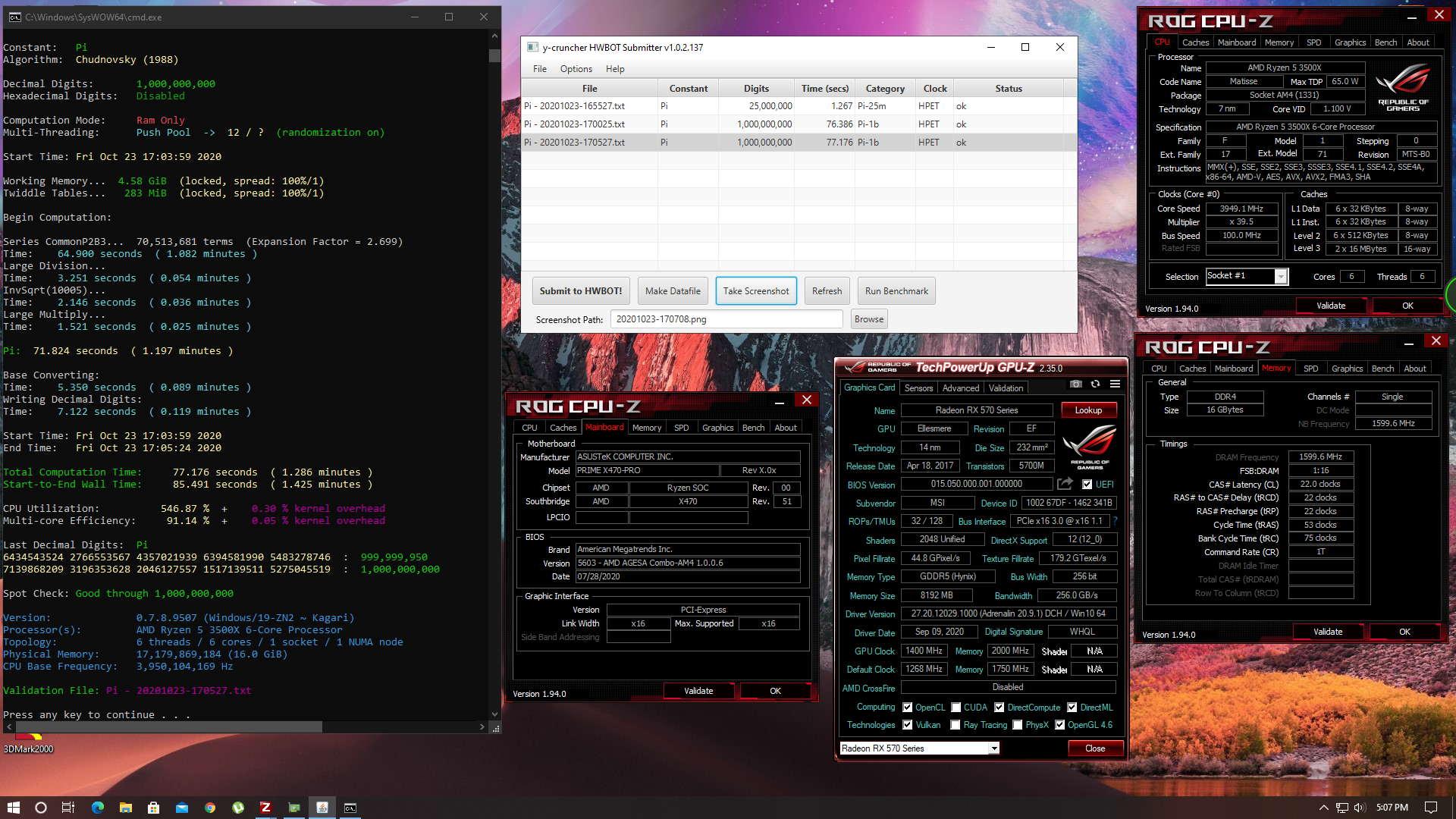Click Validate in the Mainboard CPU-Z window
This screenshot has height=819, width=1456.
pos(698,691)
